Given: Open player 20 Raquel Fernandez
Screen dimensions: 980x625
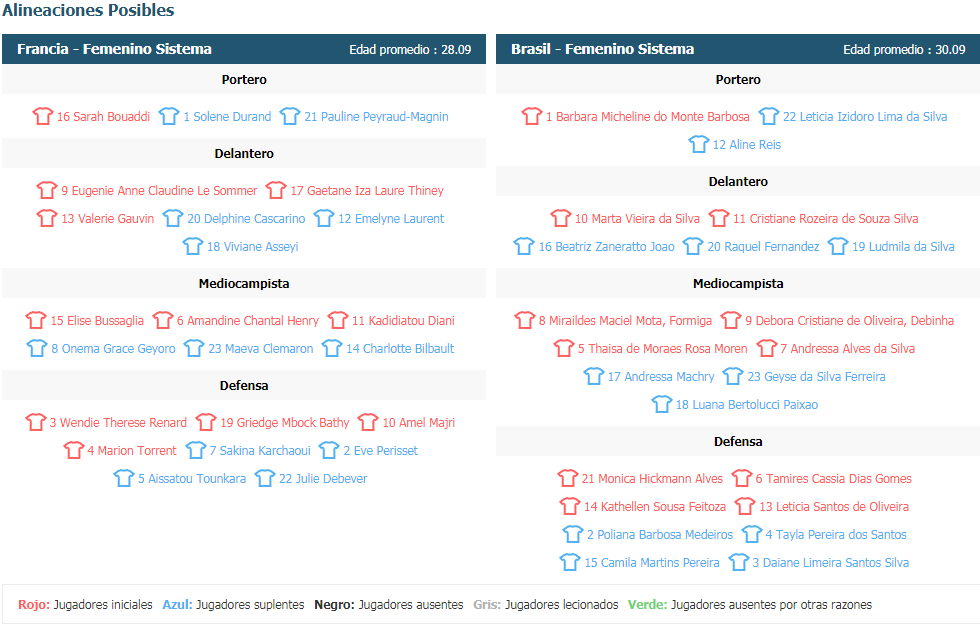Looking at the screenshot, I should pos(763,247).
